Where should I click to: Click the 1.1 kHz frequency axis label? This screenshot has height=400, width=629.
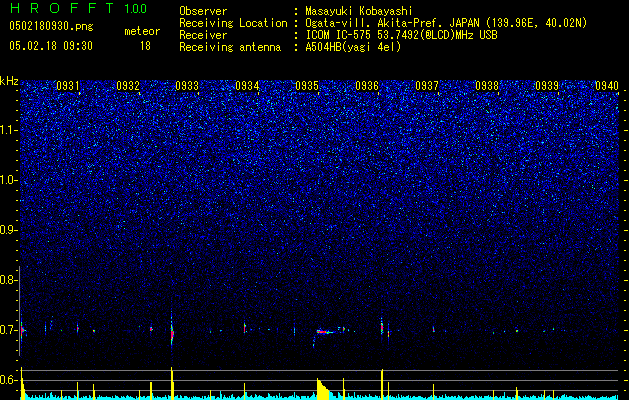(8, 130)
